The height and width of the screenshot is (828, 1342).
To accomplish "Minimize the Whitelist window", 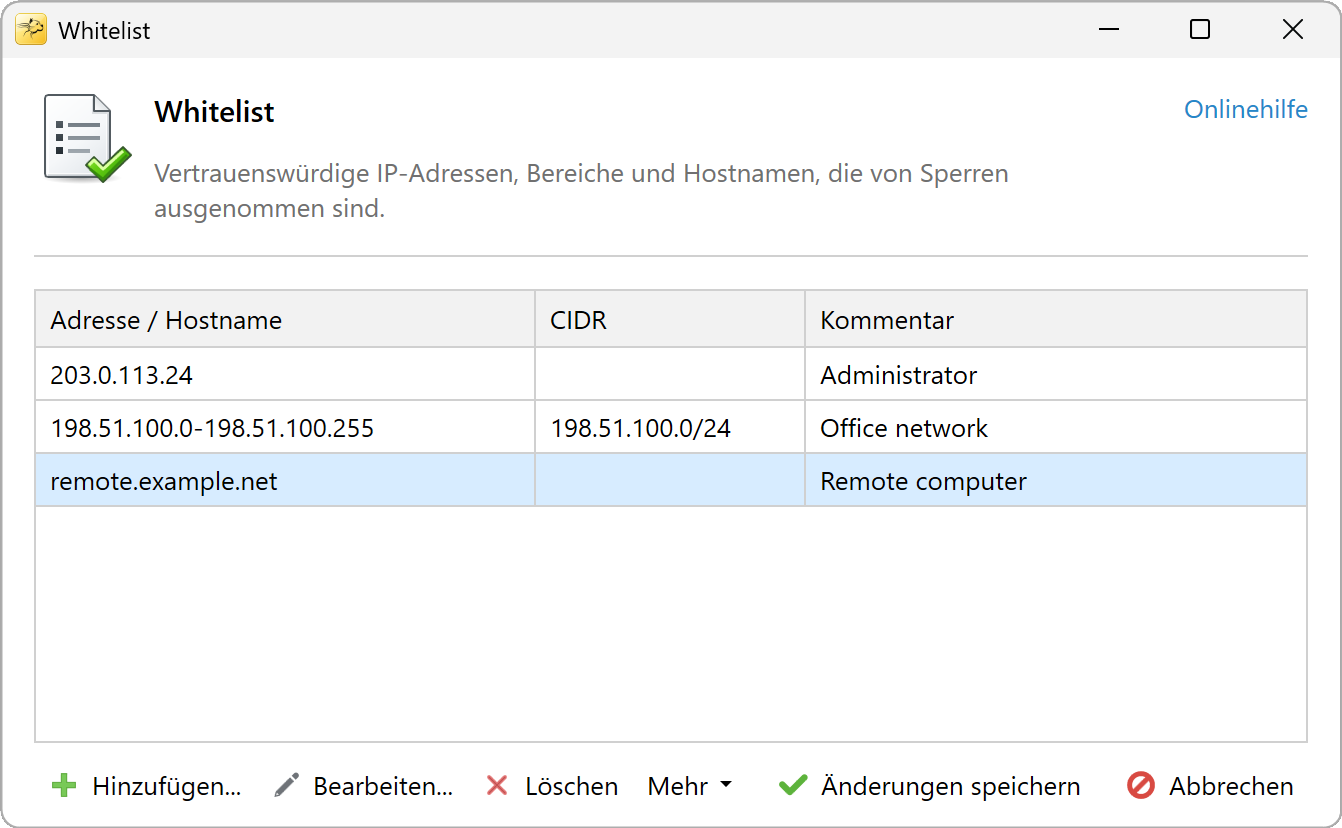I will click(x=1108, y=30).
